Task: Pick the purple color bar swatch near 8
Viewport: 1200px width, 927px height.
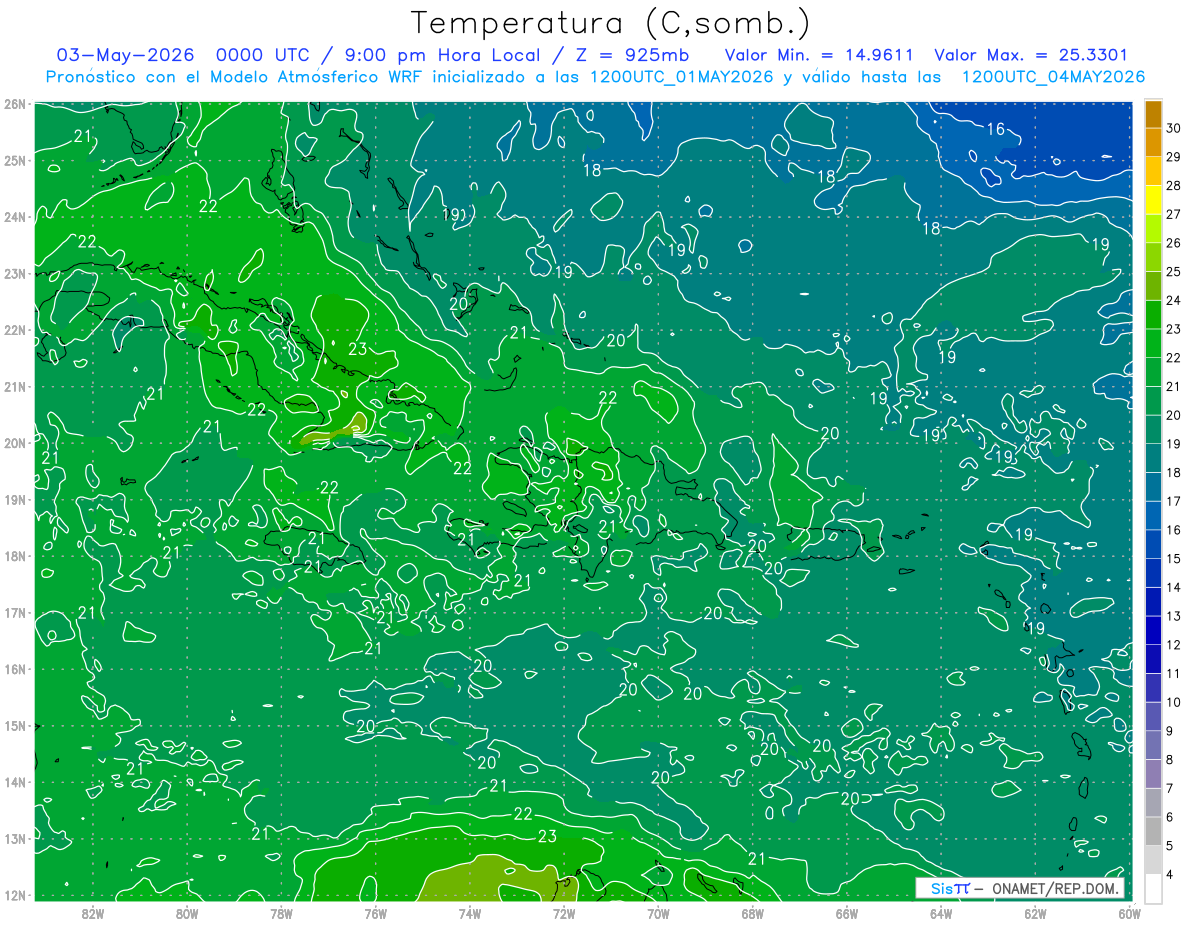Action: 1153,773
